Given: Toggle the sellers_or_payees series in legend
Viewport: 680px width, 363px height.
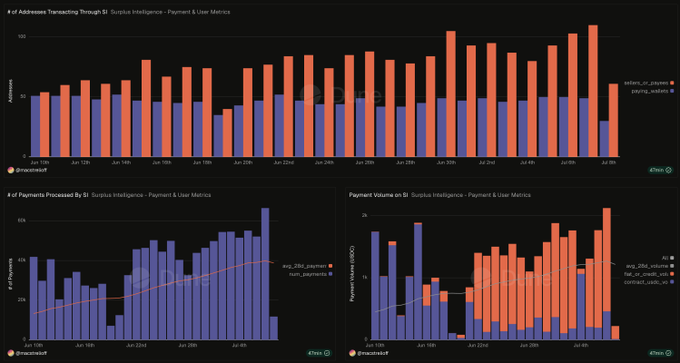Looking at the screenshot, I should pyautogui.click(x=649, y=82).
